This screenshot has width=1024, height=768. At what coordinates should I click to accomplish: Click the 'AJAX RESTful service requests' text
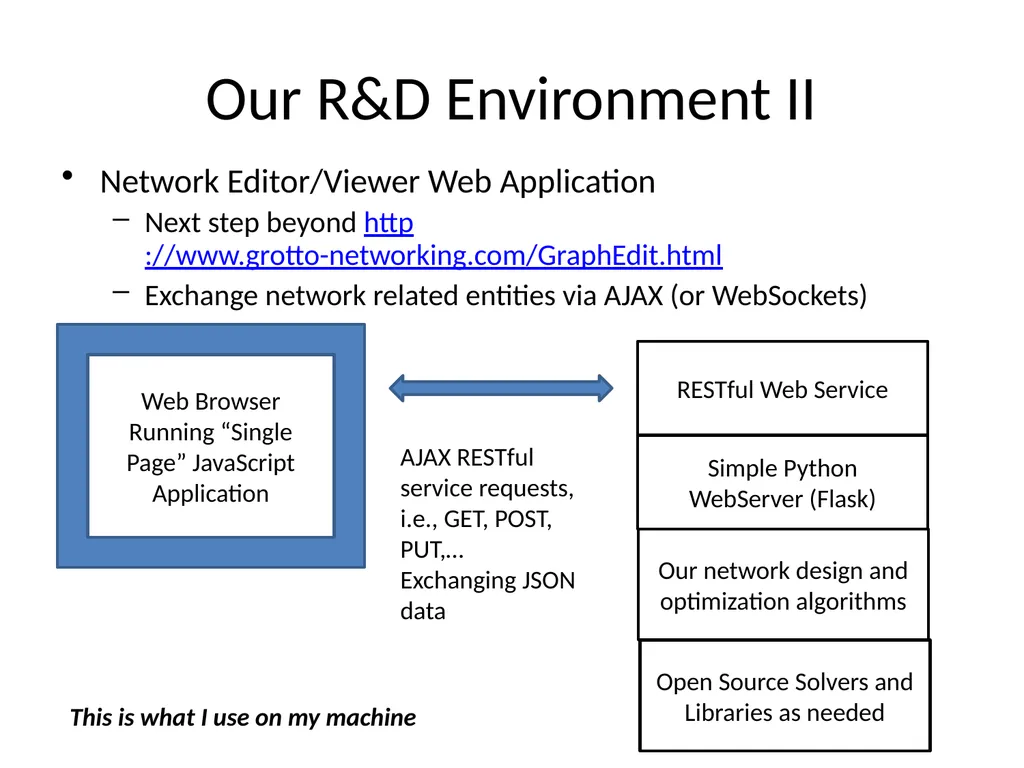pyautogui.click(x=487, y=473)
